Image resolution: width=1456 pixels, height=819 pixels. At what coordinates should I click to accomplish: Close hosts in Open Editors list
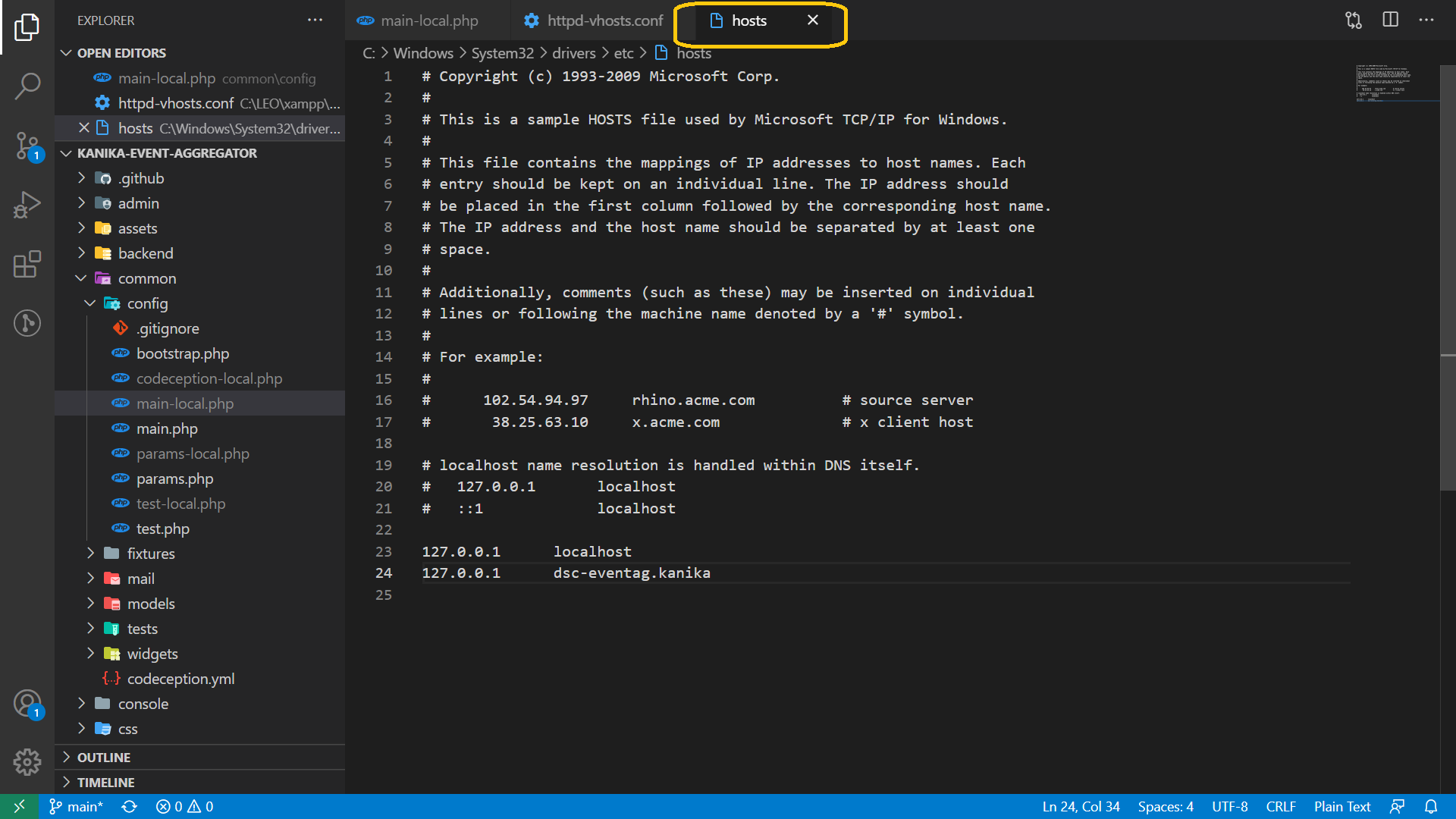click(84, 128)
